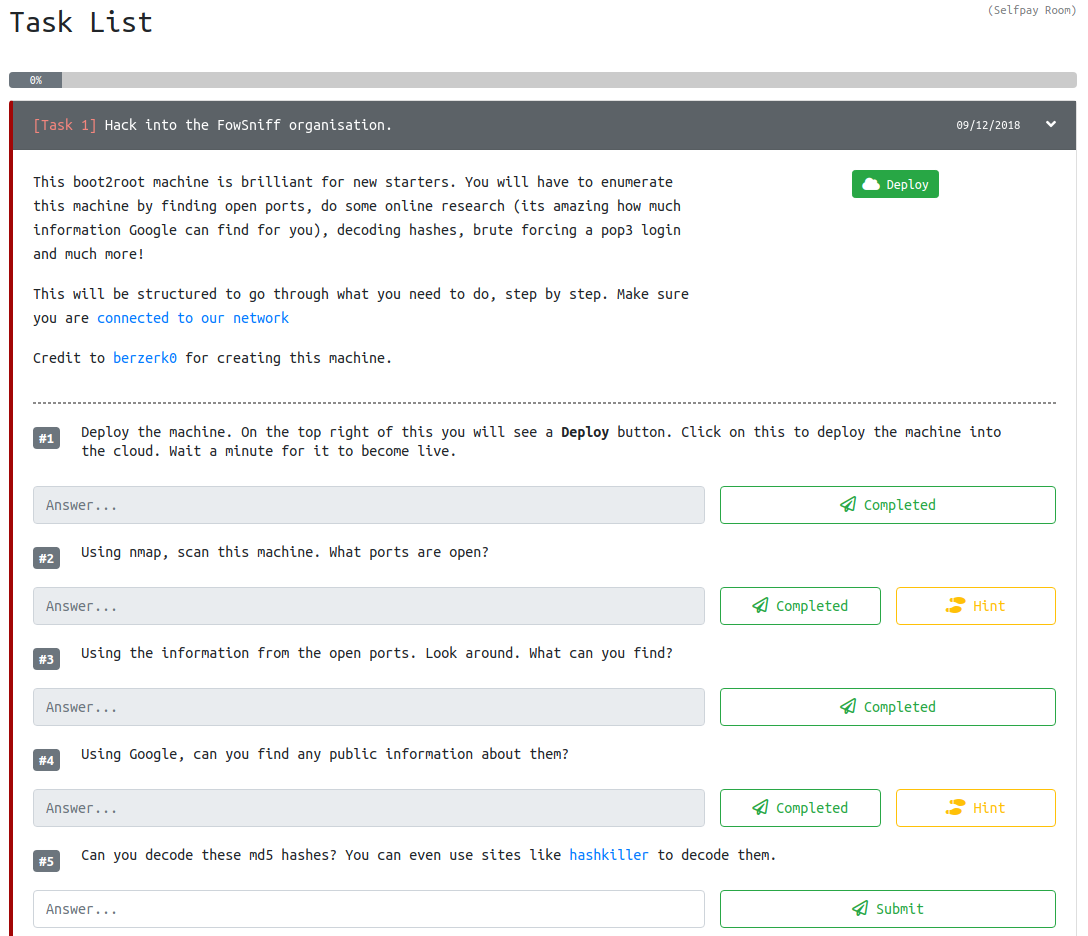Click the Completed button for question #3
Viewport: 1088px width, 936px height.
pos(887,706)
